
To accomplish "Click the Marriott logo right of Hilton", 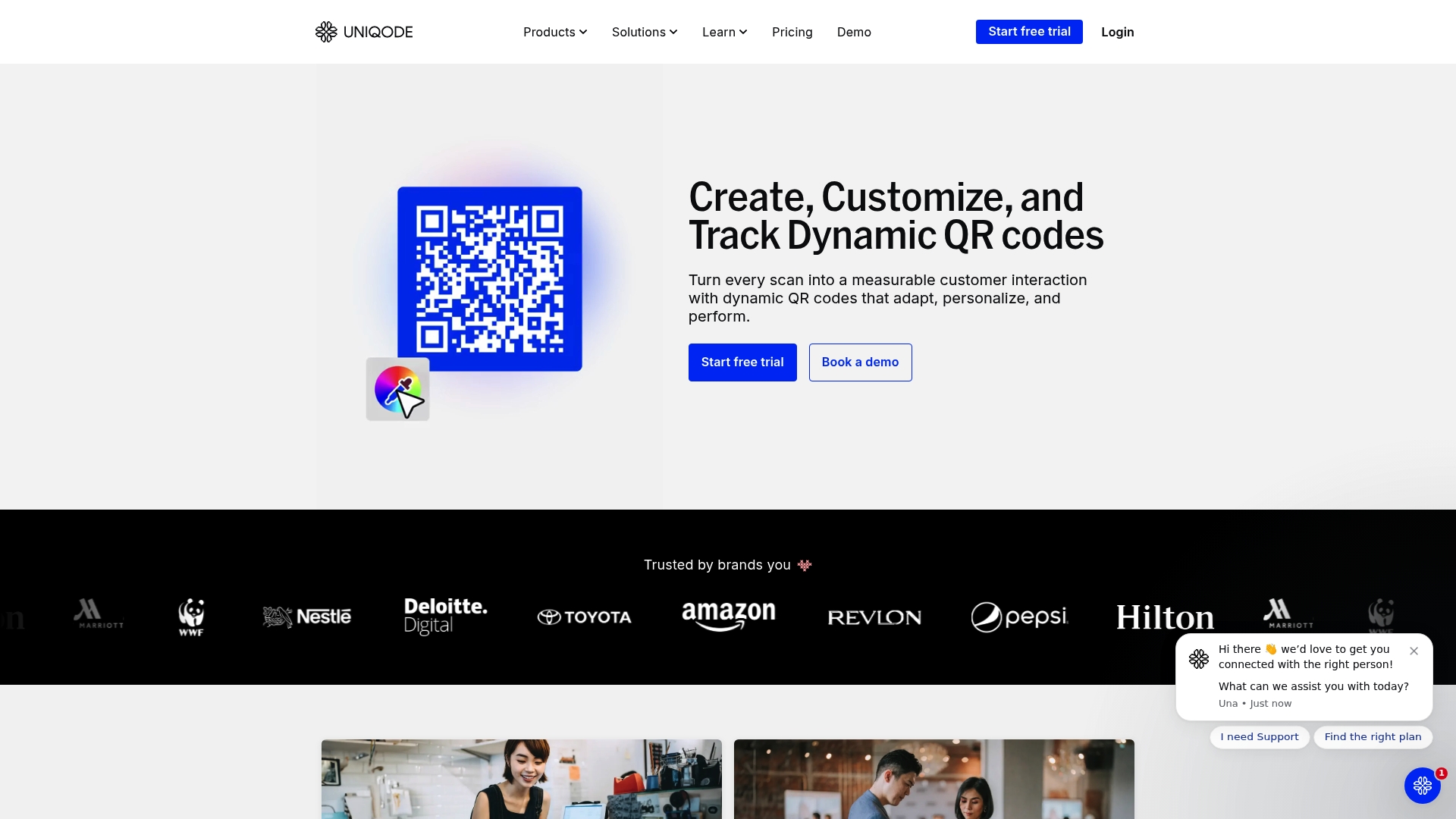I will click(x=1288, y=613).
